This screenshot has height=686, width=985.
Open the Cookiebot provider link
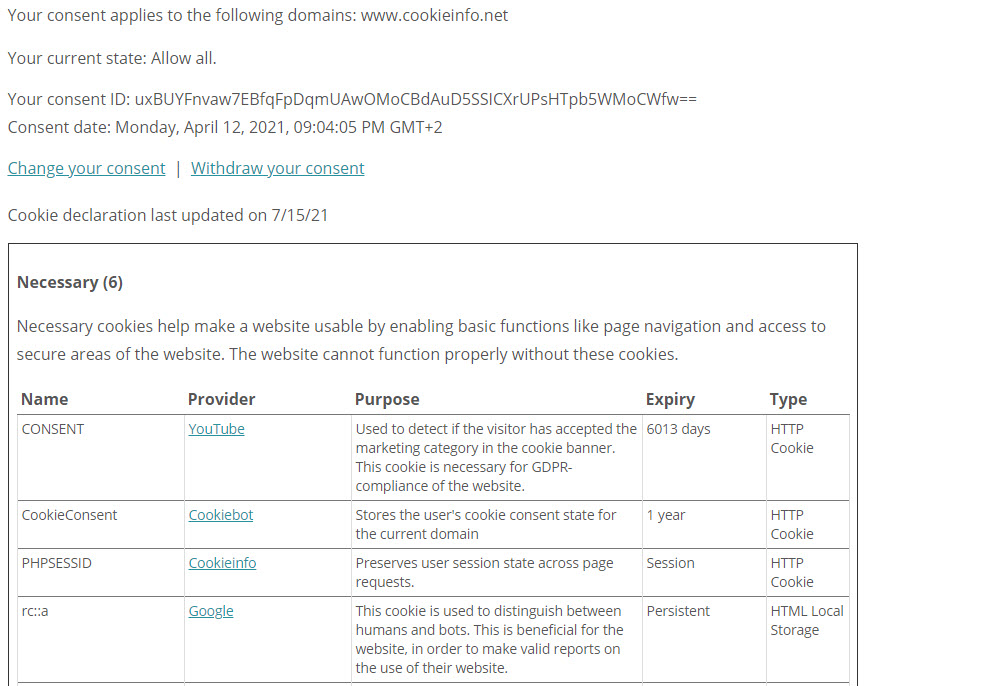tap(220, 515)
